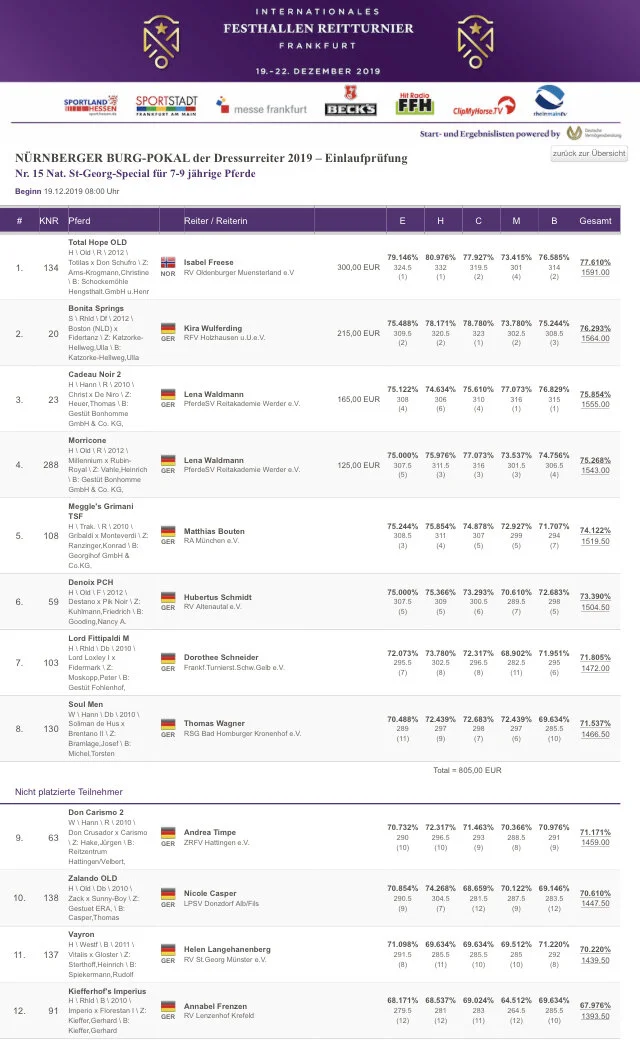The image size is (640, 1047).
Task: Click the Sportland Hessen sponsor logo
Action: [x=90, y=106]
